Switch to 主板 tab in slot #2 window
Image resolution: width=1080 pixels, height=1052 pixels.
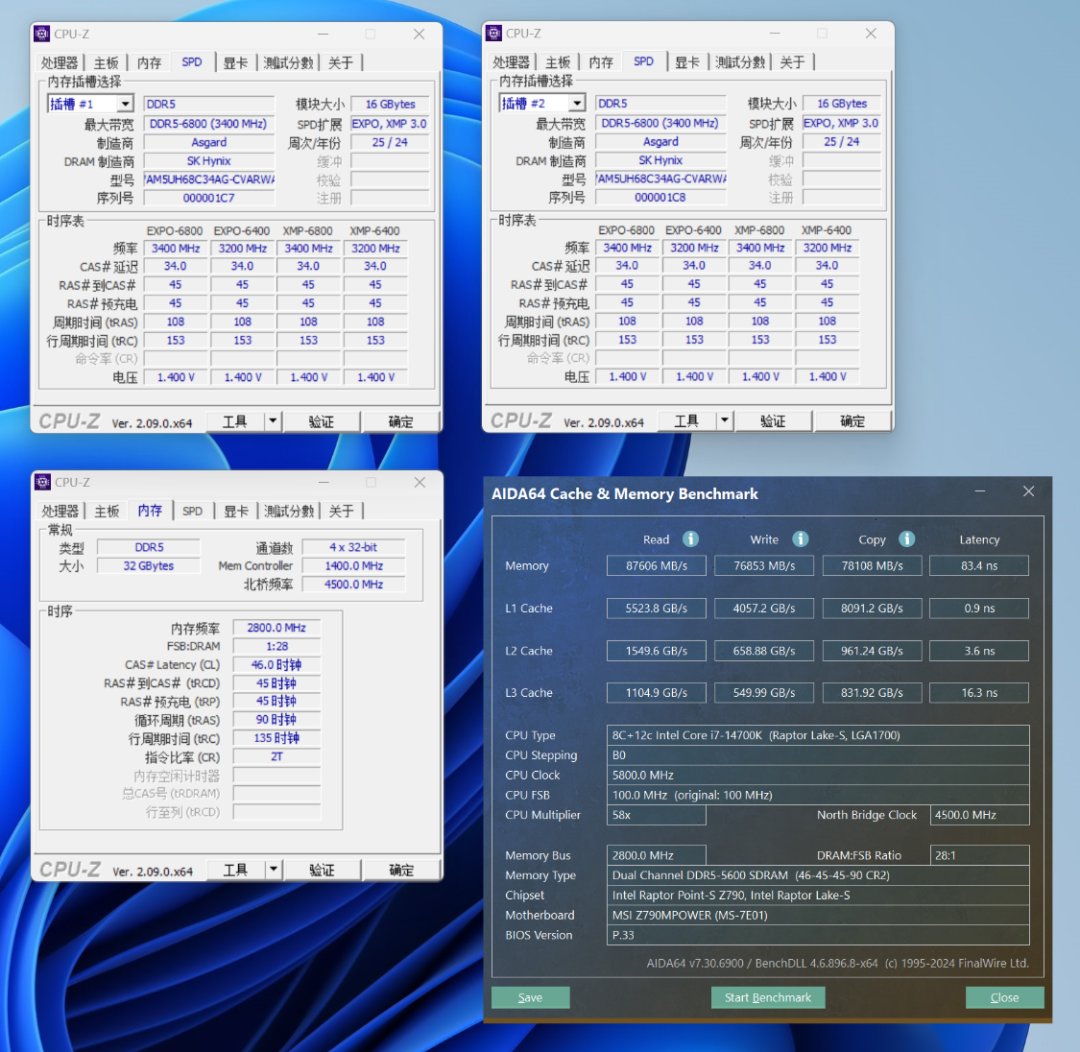(x=558, y=62)
